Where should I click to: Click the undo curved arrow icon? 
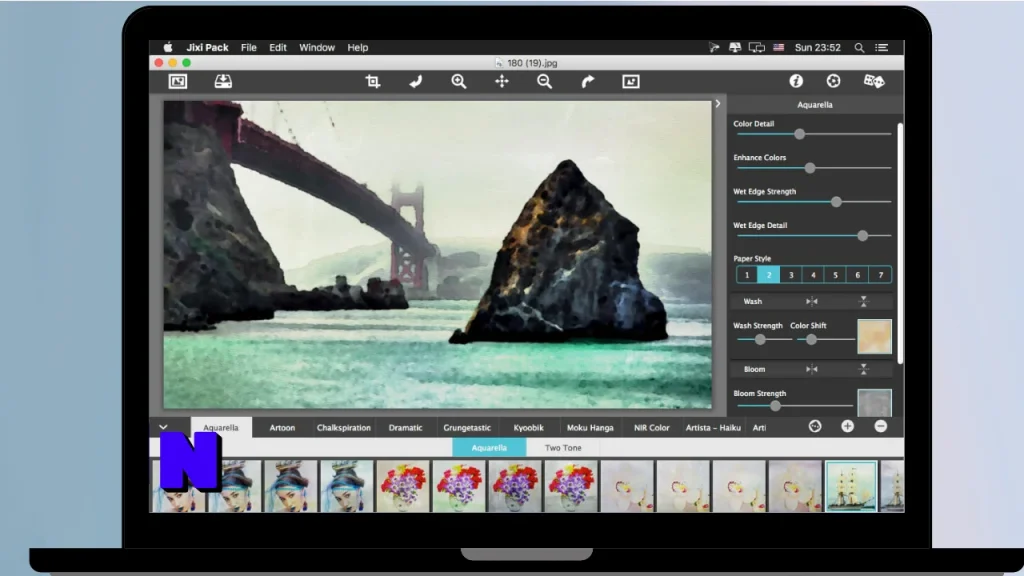[415, 81]
